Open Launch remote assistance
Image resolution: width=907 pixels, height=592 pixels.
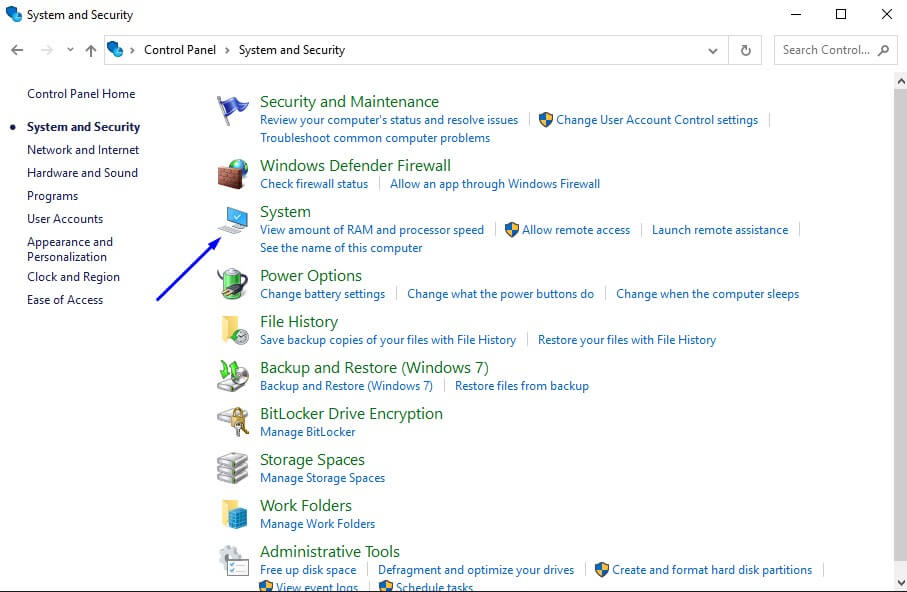(x=720, y=230)
